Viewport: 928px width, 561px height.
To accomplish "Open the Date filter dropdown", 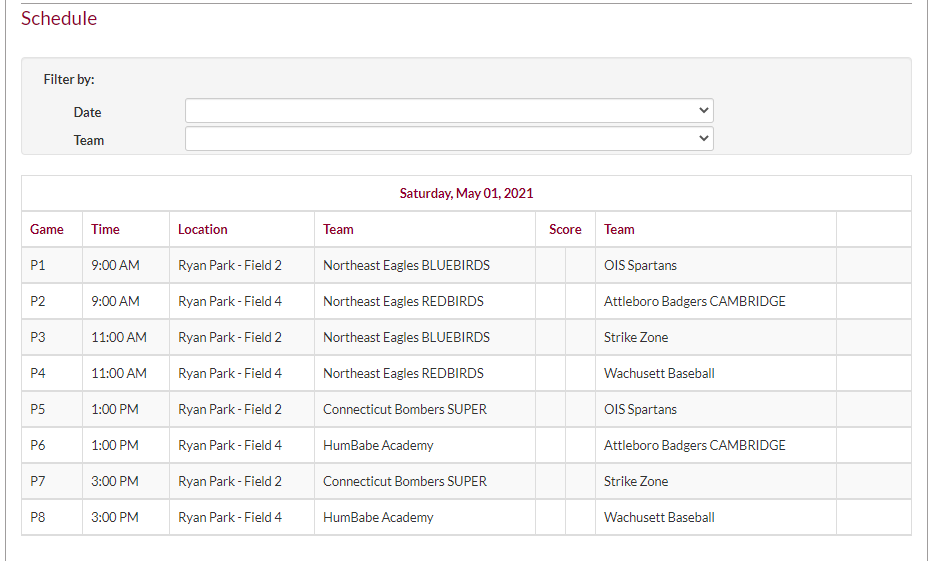I will (x=449, y=110).
